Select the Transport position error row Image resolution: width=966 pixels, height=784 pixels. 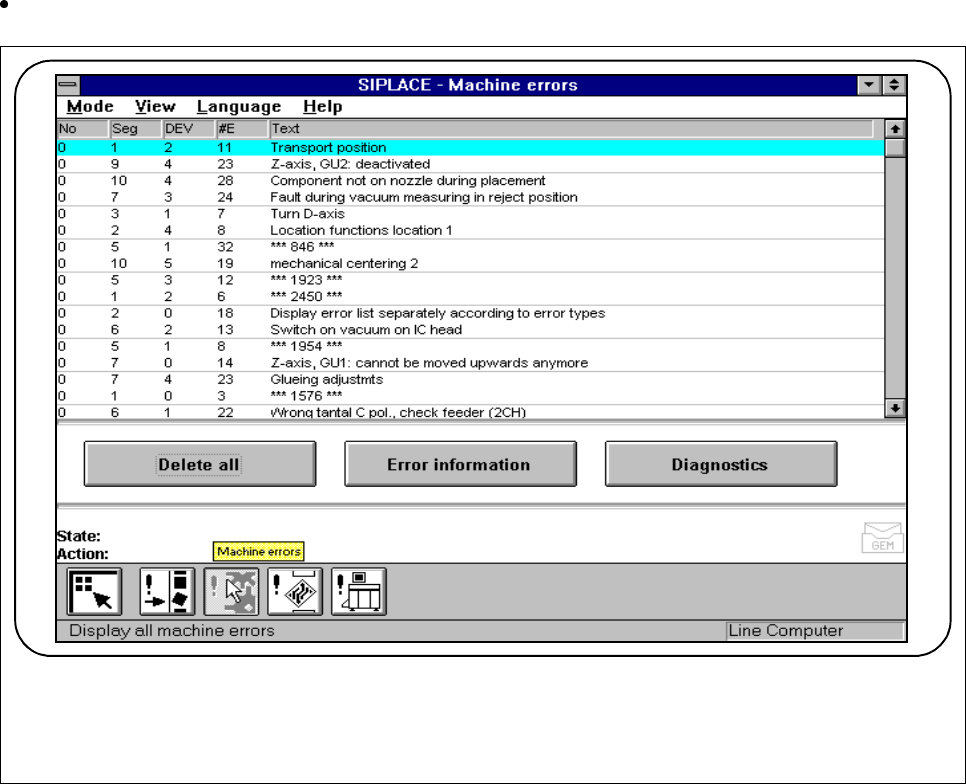(x=471, y=148)
